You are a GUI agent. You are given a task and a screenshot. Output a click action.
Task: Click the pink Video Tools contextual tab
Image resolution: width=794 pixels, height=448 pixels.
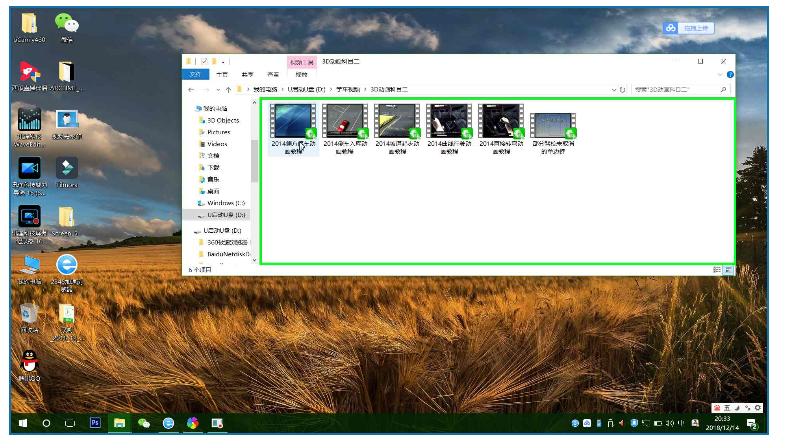click(302, 62)
